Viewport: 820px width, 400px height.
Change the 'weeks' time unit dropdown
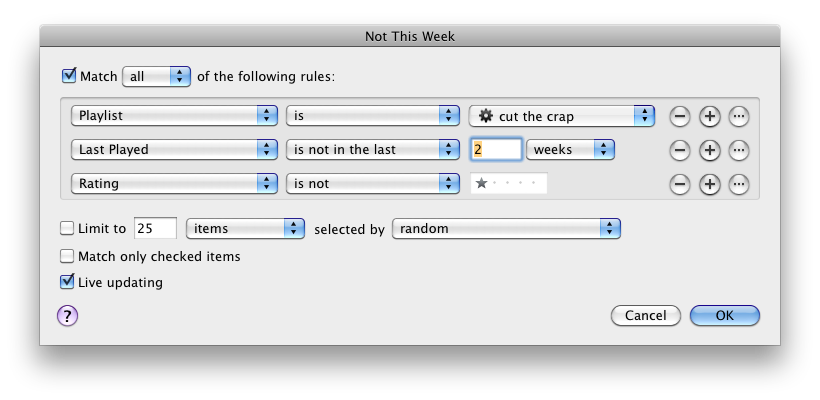[x=570, y=150]
